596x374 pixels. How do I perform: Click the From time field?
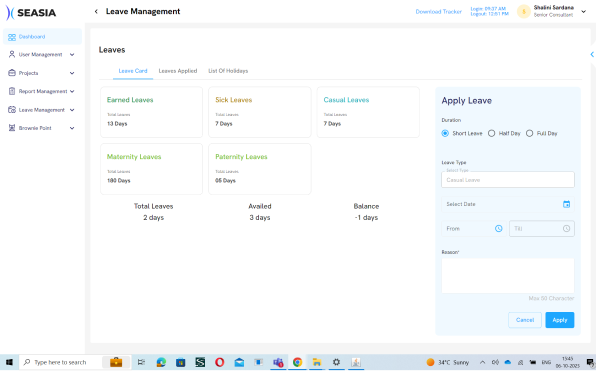click(474, 228)
